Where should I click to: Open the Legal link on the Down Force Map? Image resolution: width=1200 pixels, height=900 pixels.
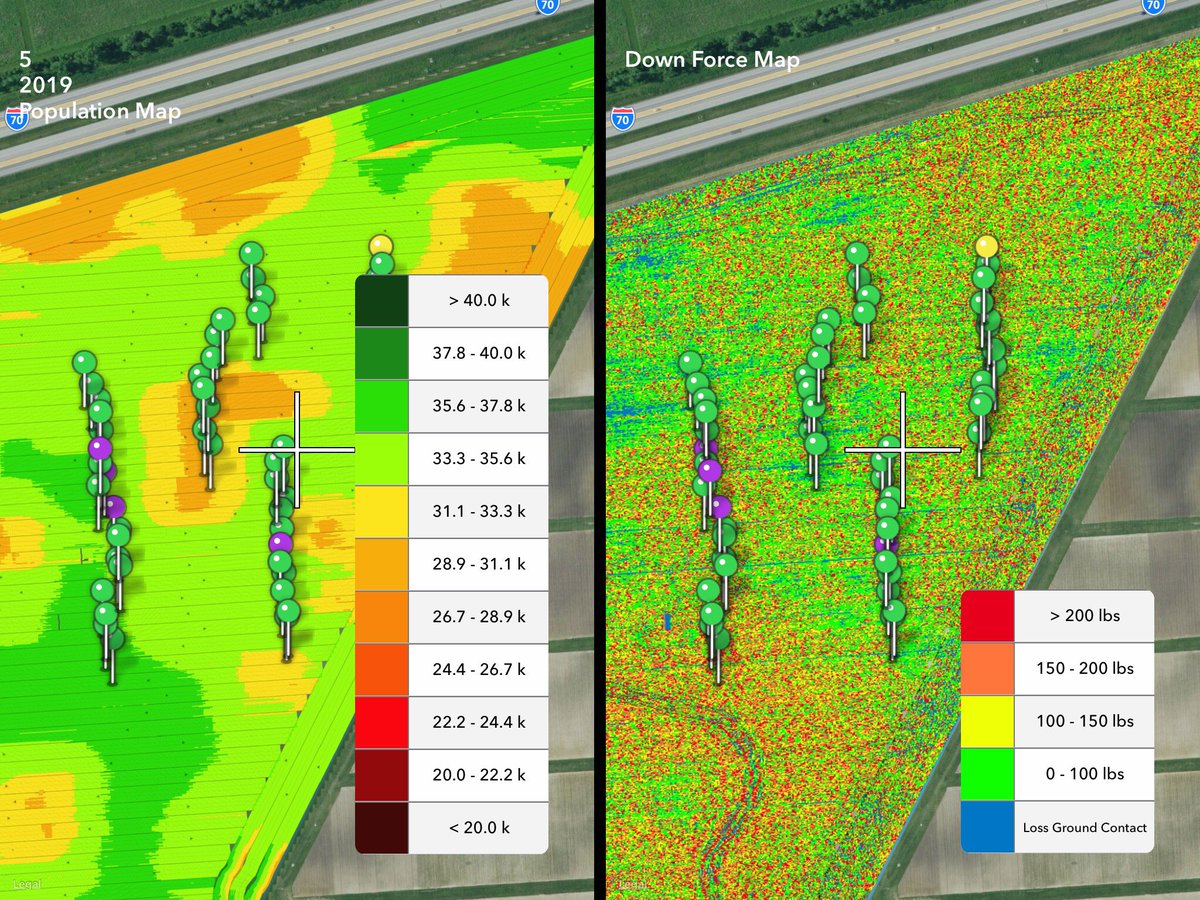632,884
